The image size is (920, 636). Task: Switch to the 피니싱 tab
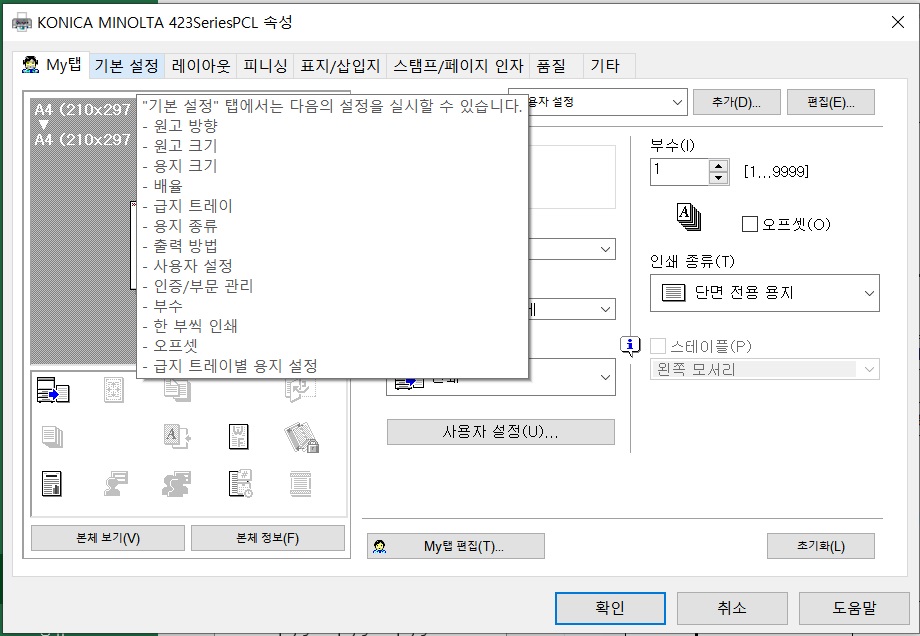[265, 66]
